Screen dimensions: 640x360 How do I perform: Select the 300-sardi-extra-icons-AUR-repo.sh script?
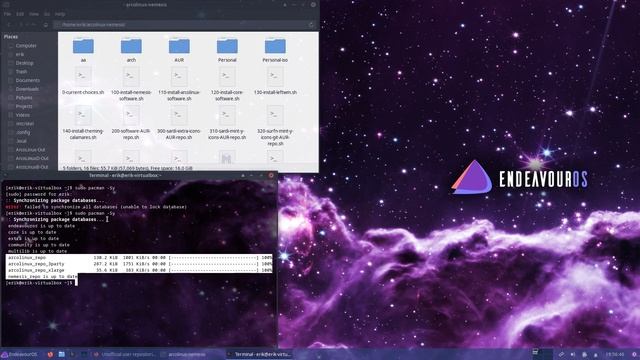179,123
